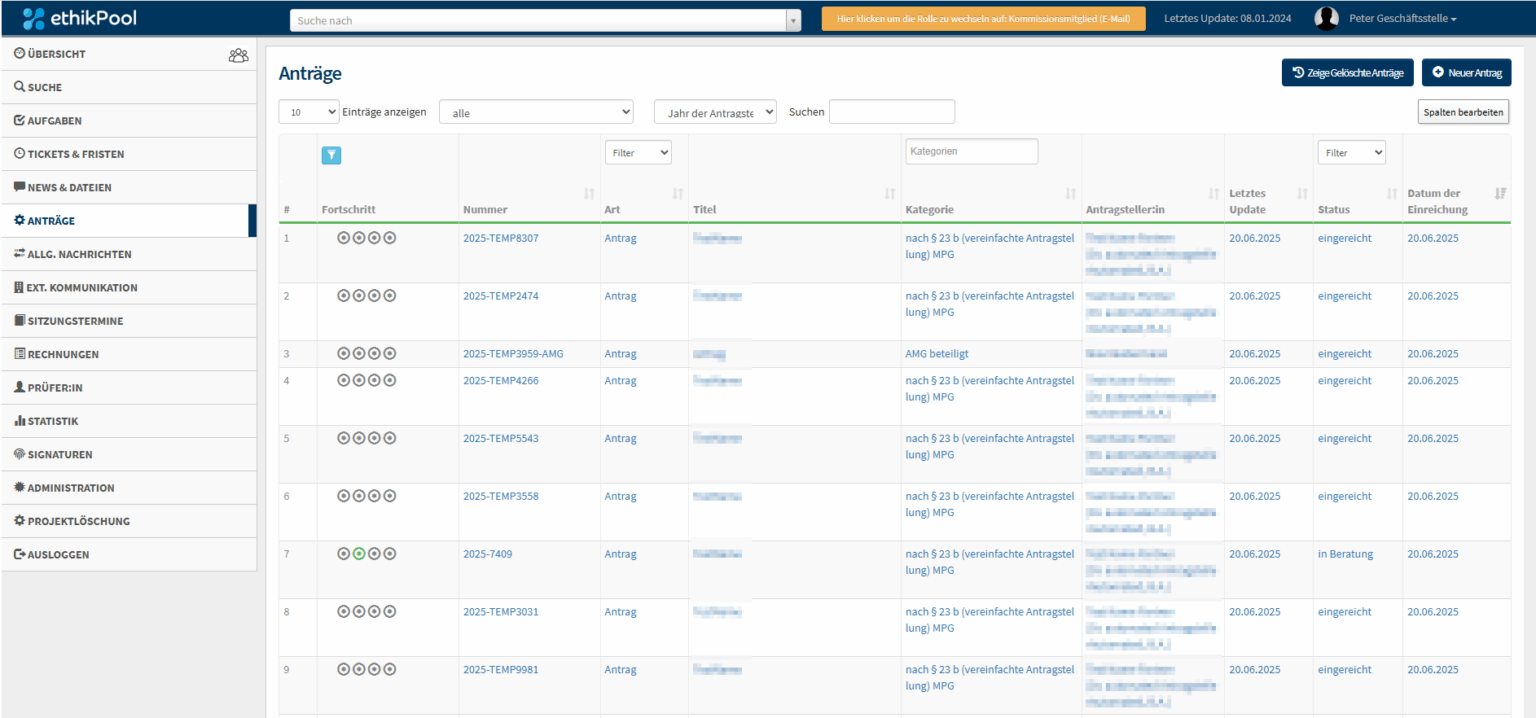Sort the table by the Nummer column

[589, 193]
